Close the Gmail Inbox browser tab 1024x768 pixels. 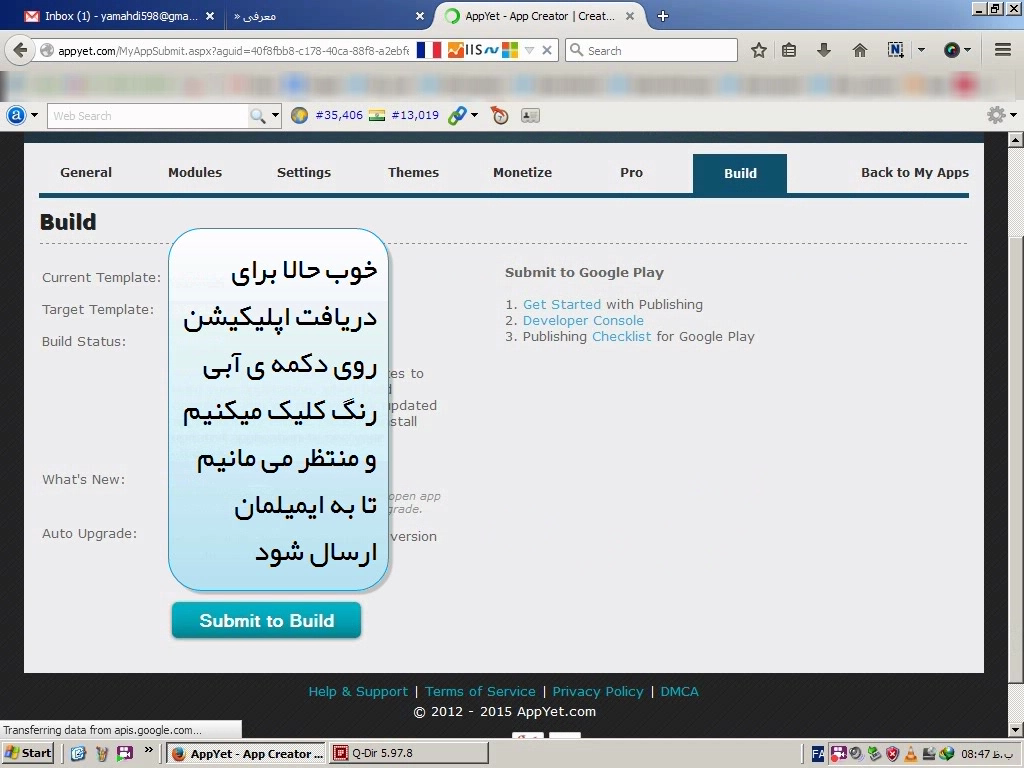(x=210, y=16)
